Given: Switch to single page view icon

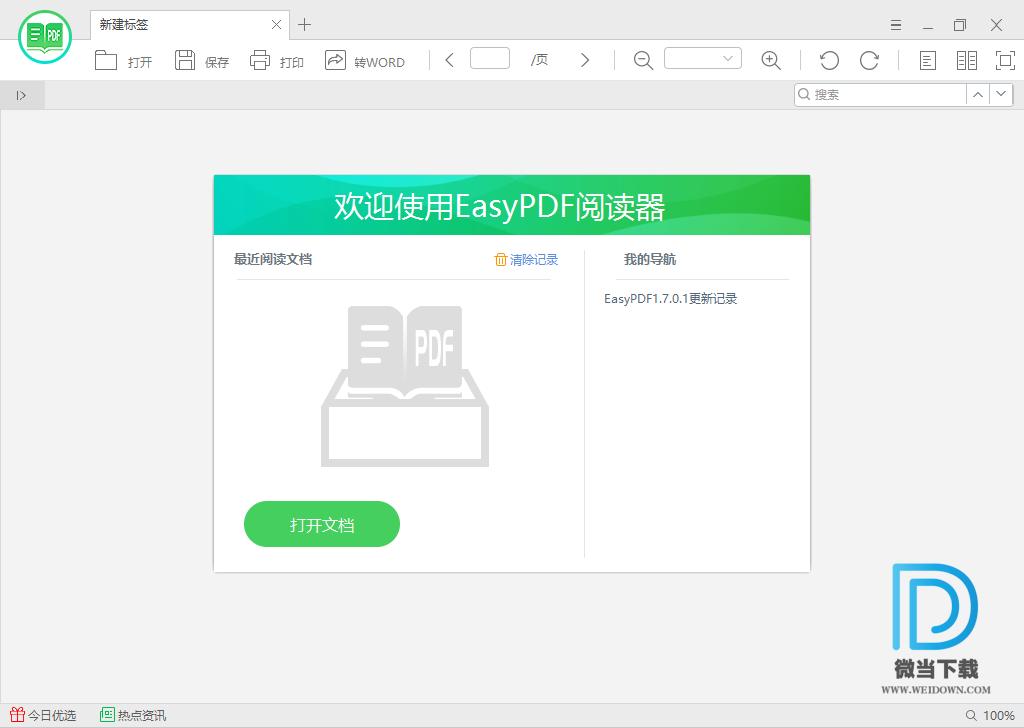Looking at the screenshot, I should coord(927,61).
